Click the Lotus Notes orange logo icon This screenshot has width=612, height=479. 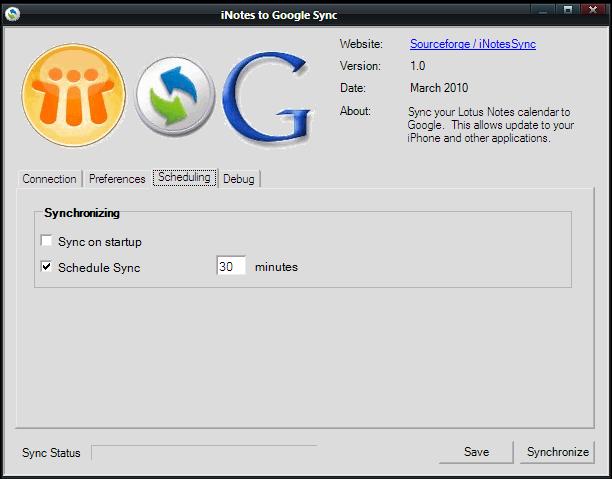(74, 95)
